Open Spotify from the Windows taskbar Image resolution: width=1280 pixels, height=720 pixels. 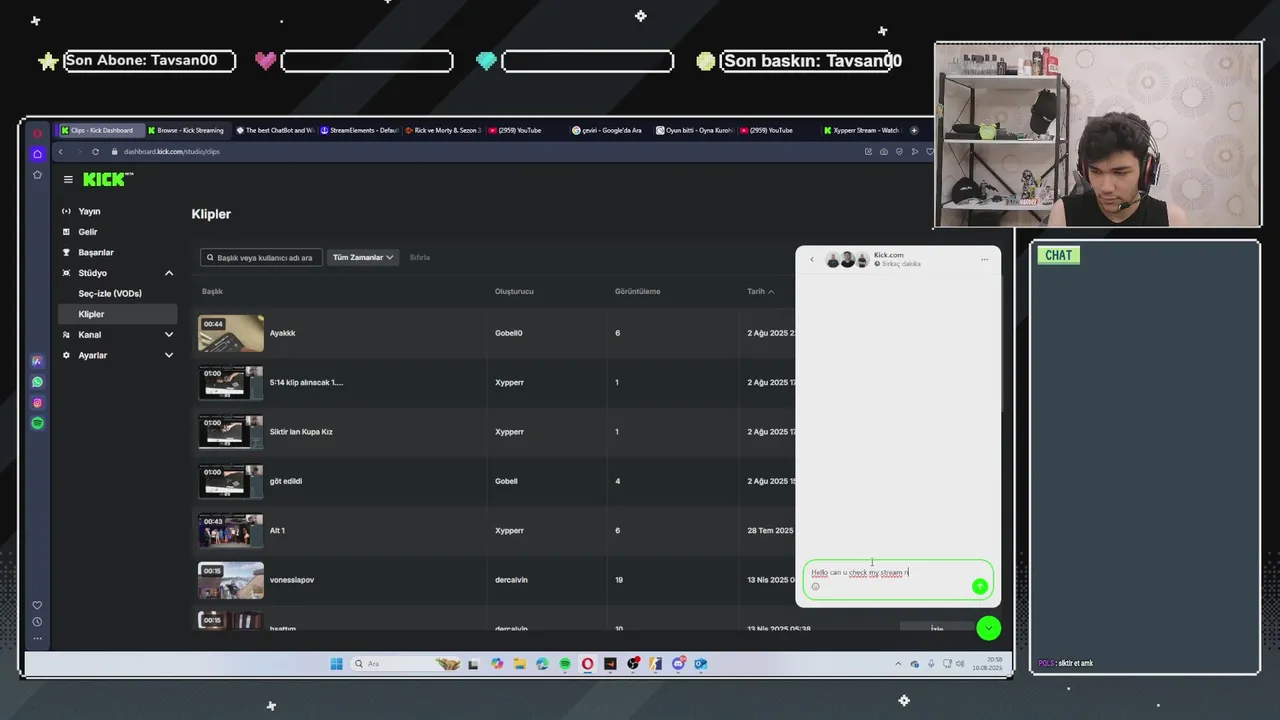[565, 664]
